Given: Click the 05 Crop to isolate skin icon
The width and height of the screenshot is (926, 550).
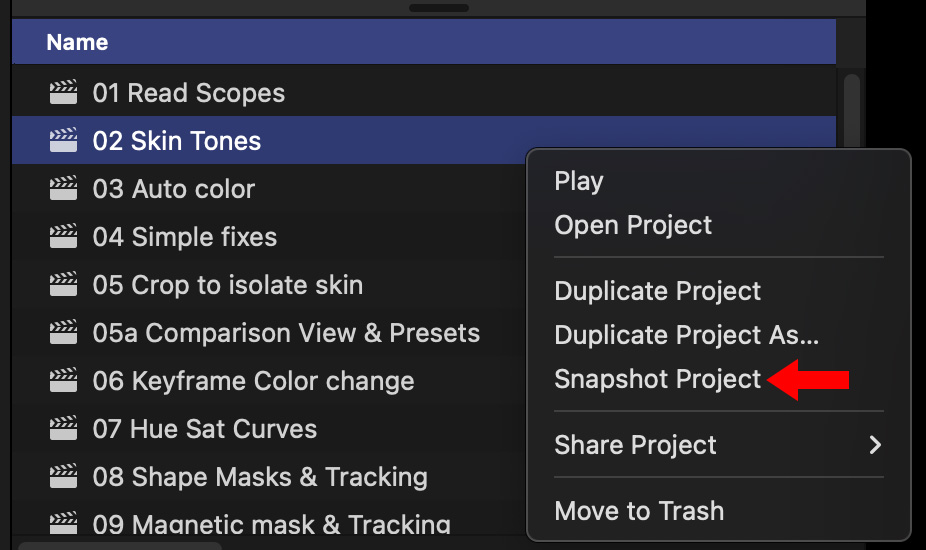Looking at the screenshot, I should click(x=63, y=285).
